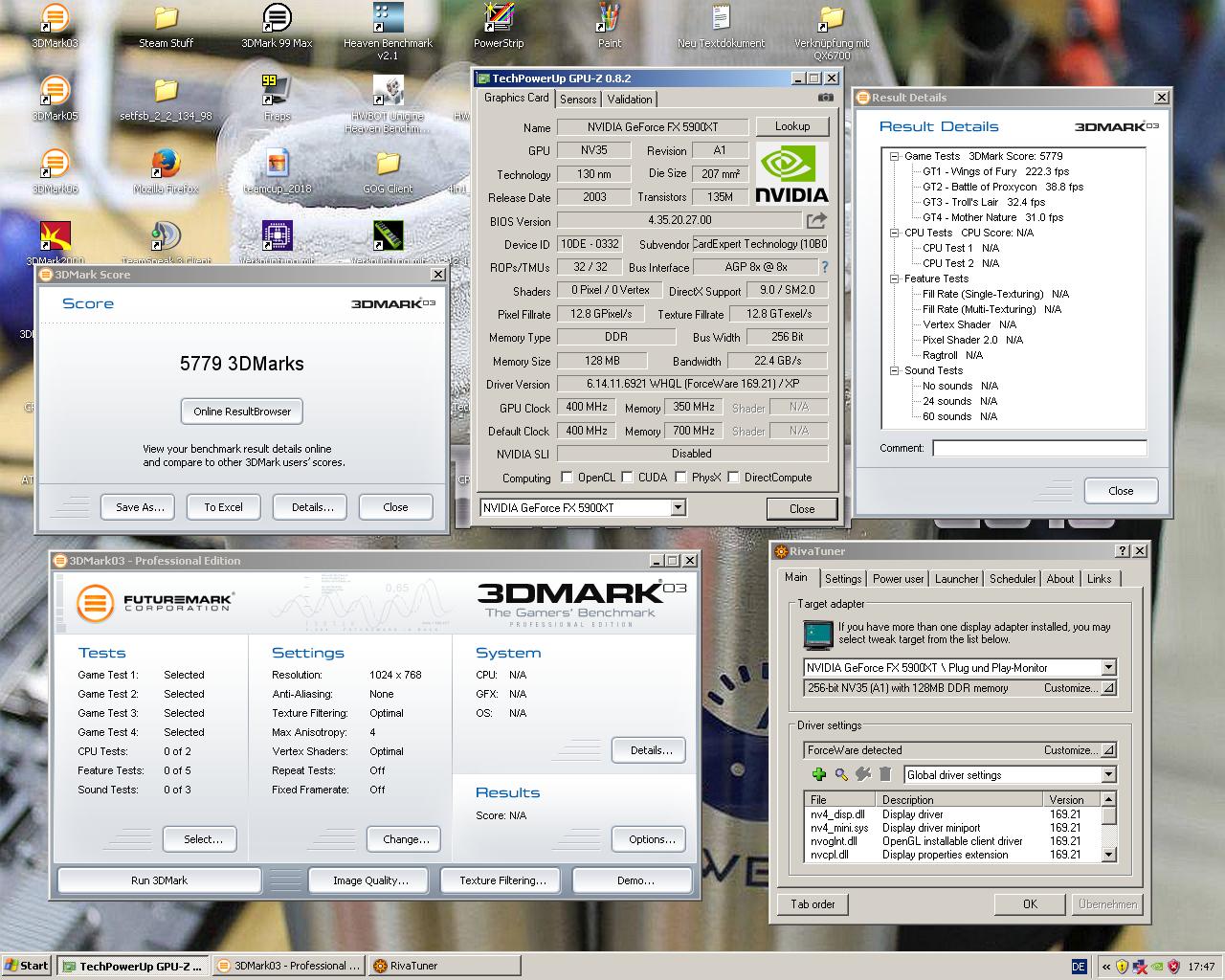Toggle DirectCompute checkbox
The width and height of the screenshot is (1225, 980).
(733, 477)
